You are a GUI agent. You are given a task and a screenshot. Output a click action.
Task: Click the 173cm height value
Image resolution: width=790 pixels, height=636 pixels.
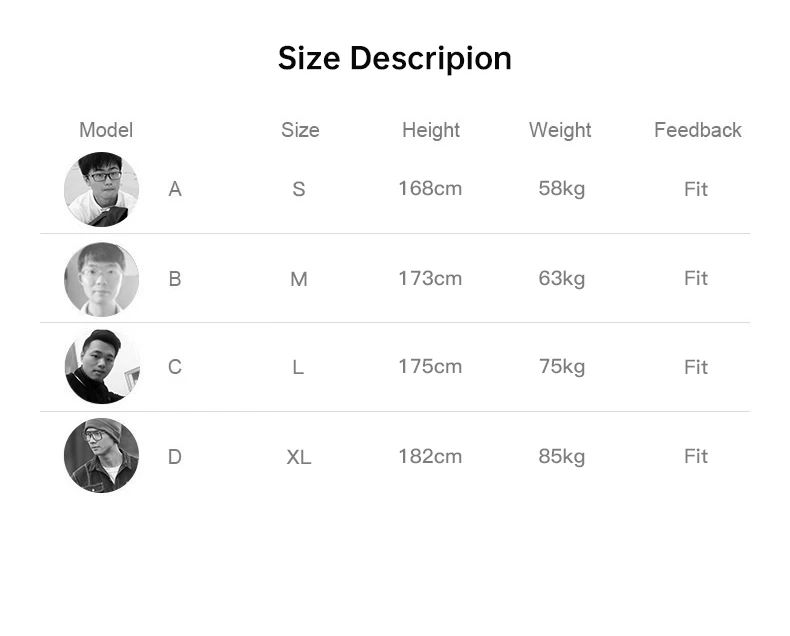pyautogui.click(x=430, y=278)
